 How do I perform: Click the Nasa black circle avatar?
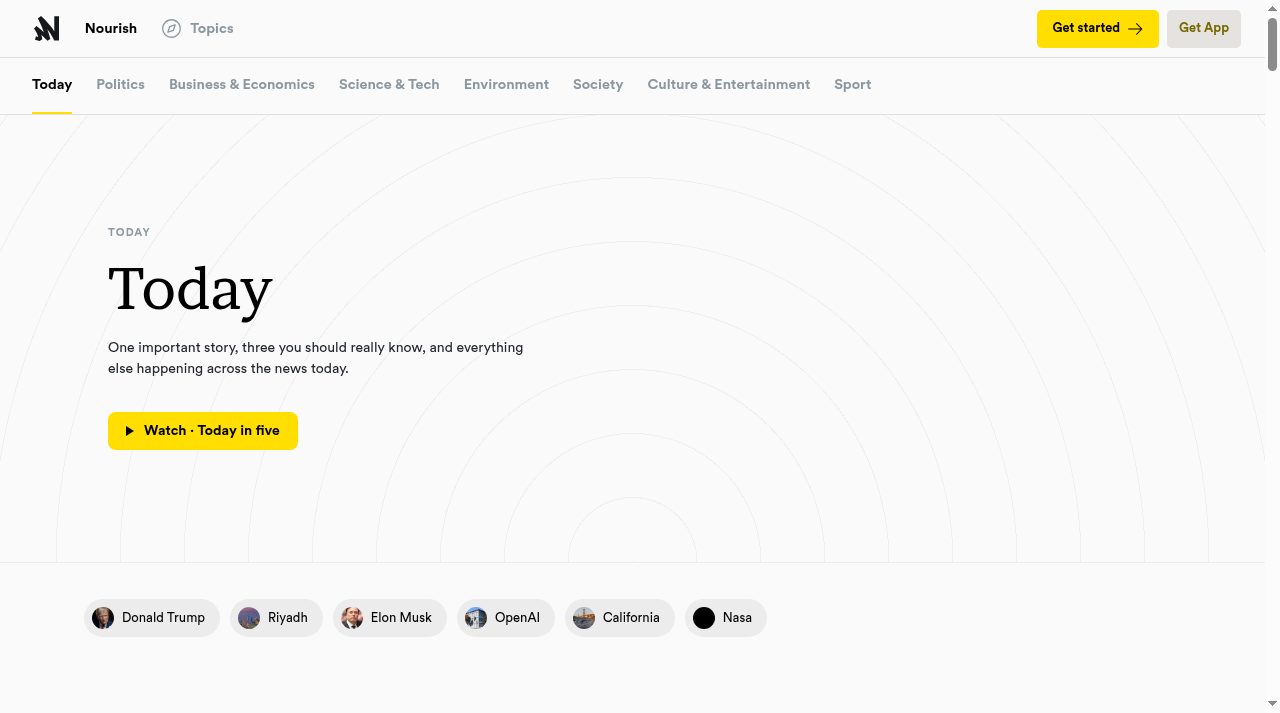(x=704, y=618)
